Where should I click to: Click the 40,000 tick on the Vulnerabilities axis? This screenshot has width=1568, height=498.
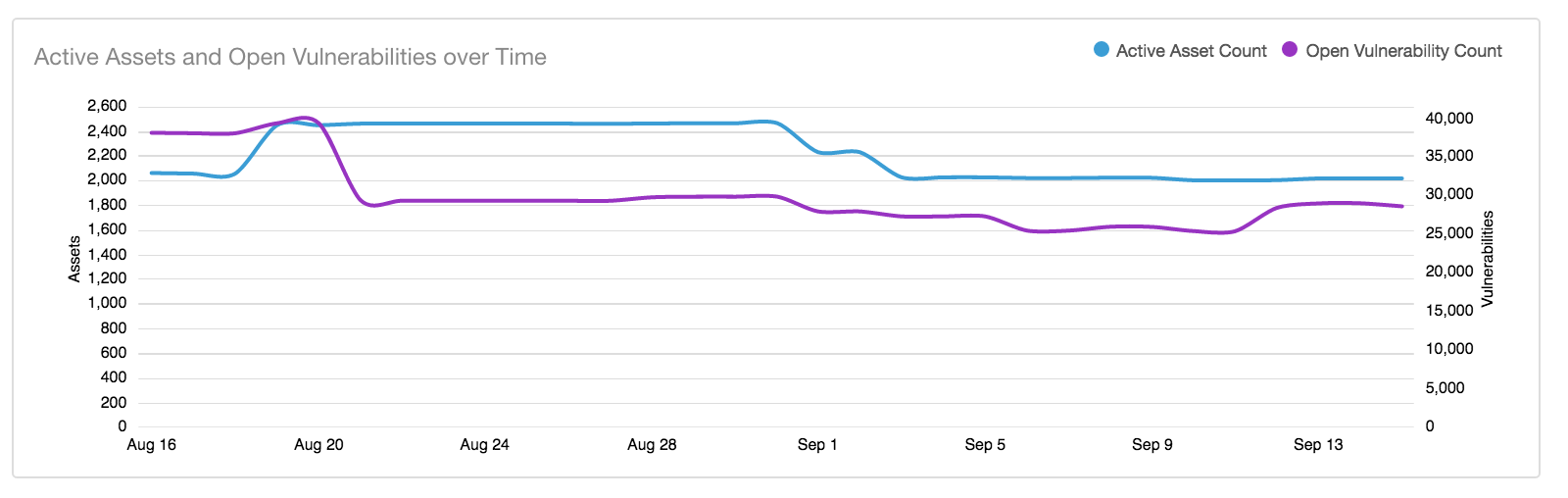pyautogui.click(x=1448, y=119)
